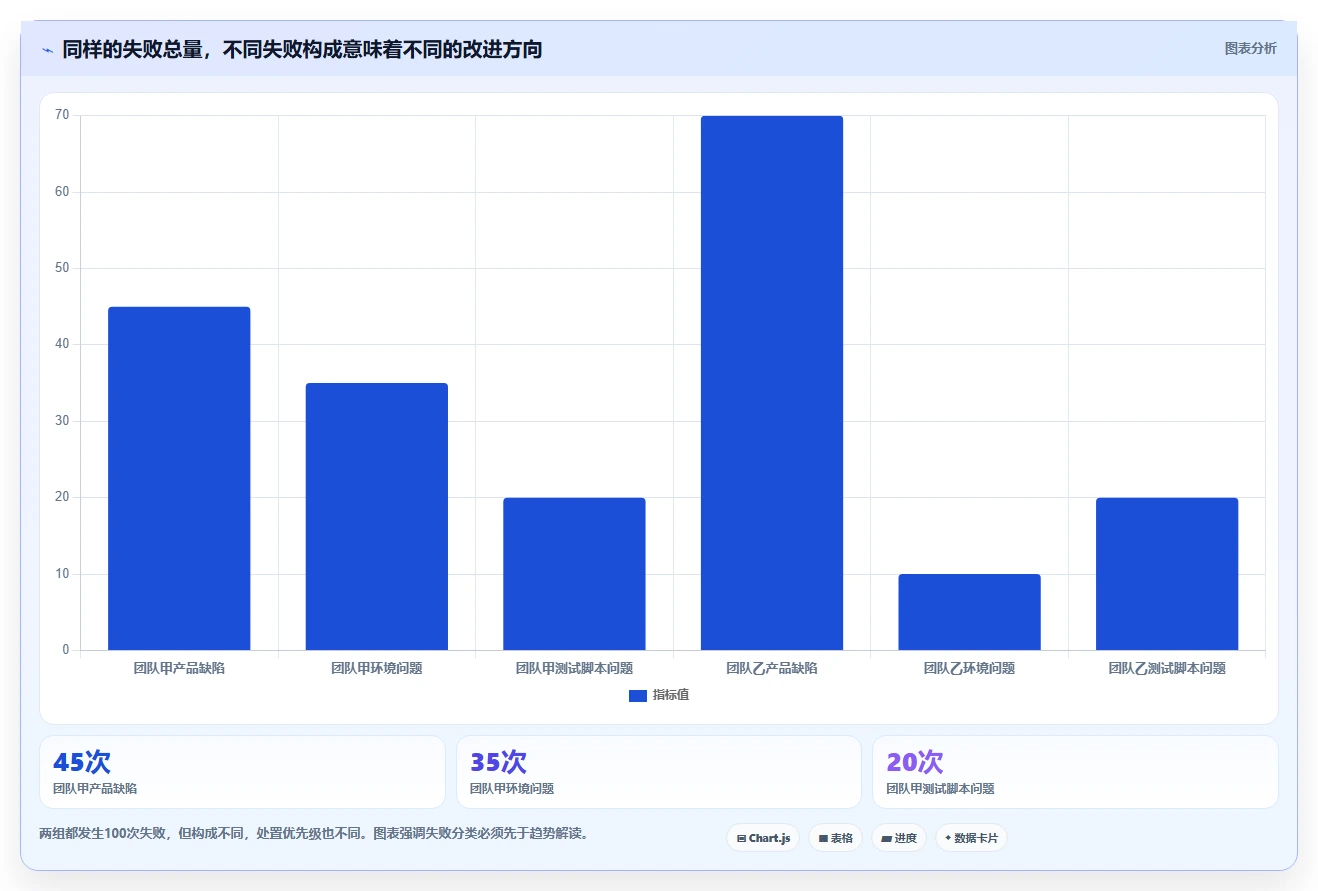Click the 团队甲环境问题 axis label
Image resolution: width=1318 pixels, height=891 pixels.
(377, 668)
